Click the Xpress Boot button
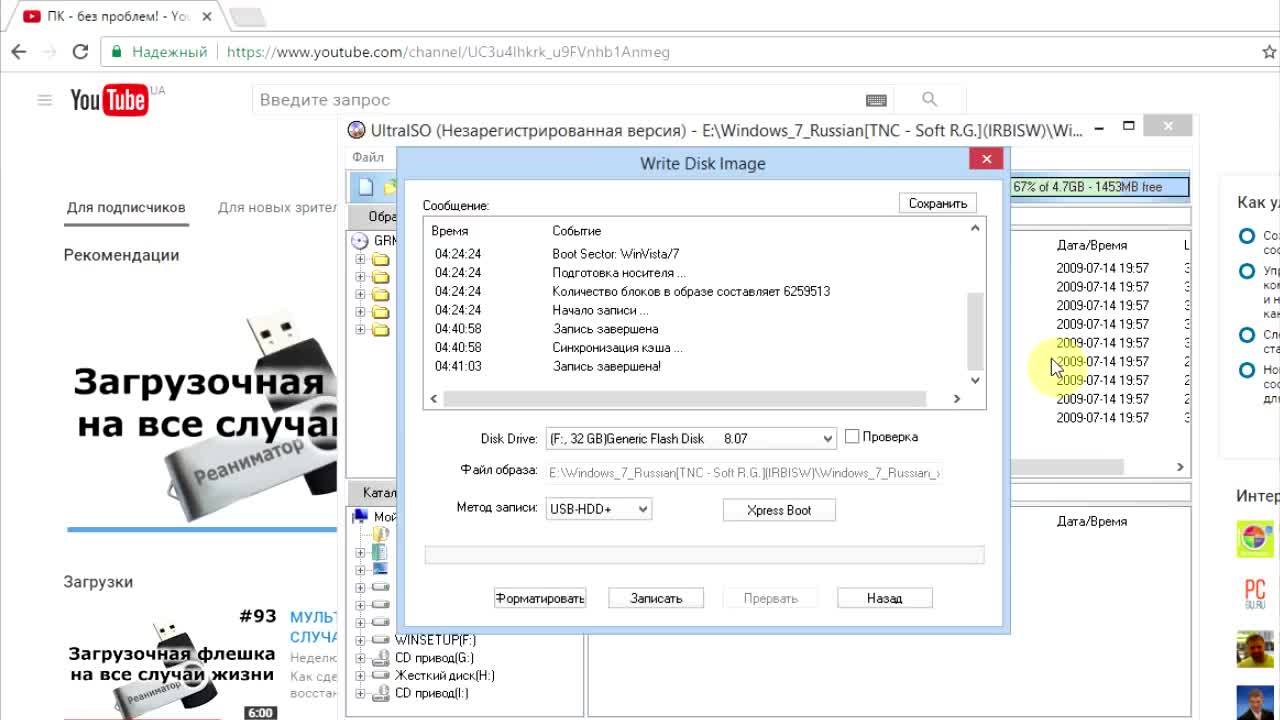The image size is (1280, 720). pos(779,510)
